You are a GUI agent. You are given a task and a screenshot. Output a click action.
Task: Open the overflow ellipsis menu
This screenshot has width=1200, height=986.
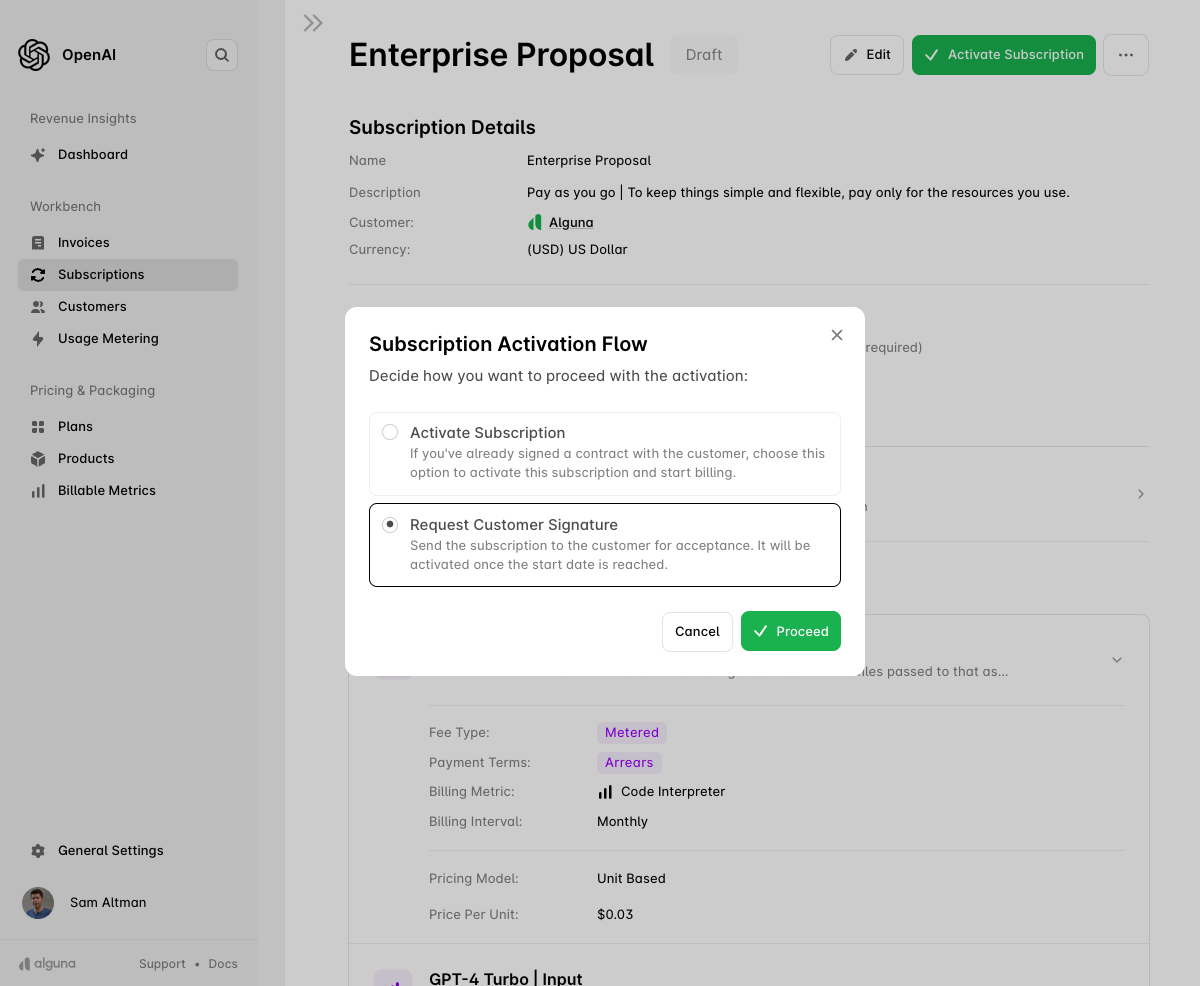[1126, 55]
